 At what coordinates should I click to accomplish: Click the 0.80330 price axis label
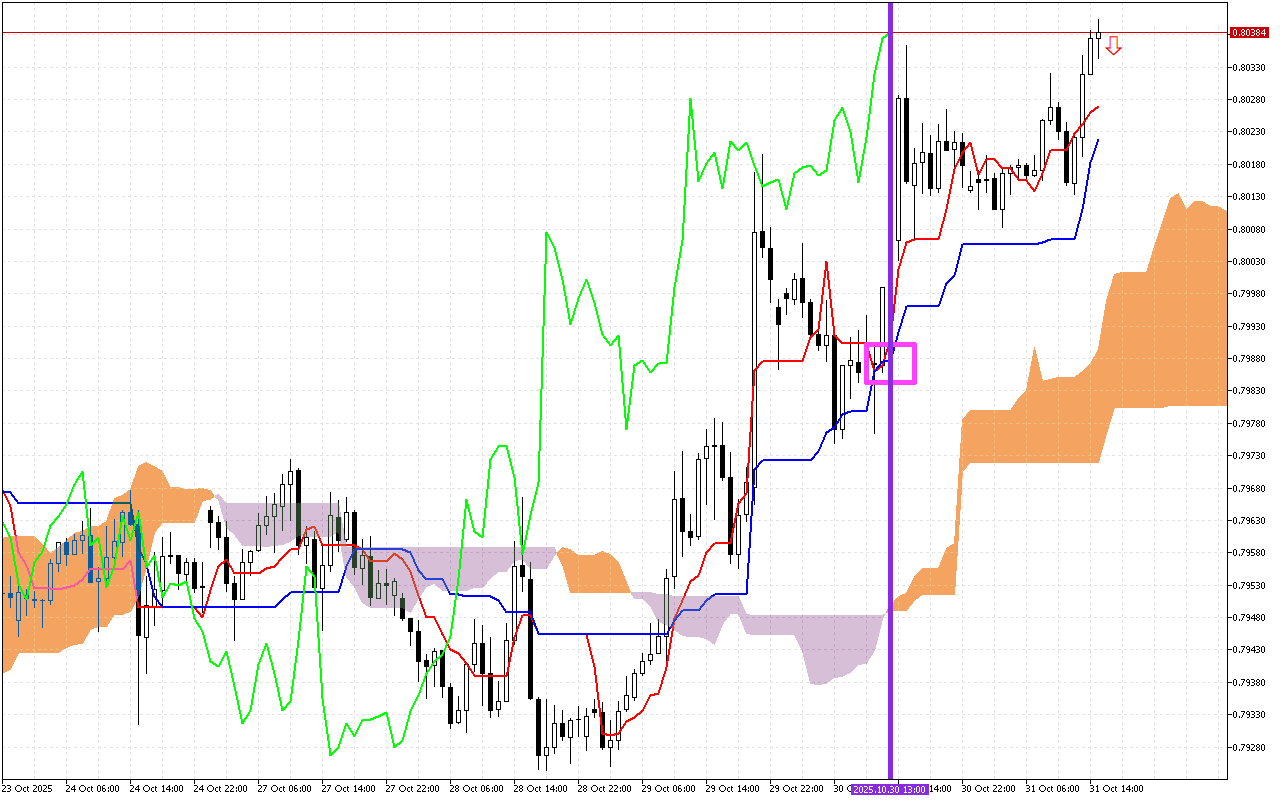(x=1250, y=67)
